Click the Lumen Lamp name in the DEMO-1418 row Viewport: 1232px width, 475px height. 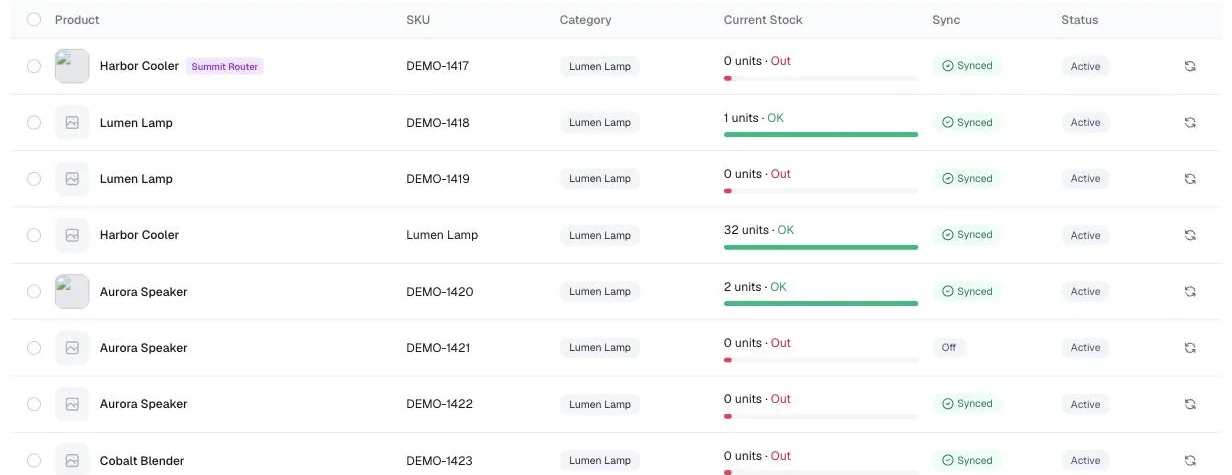tap(136, 122)
